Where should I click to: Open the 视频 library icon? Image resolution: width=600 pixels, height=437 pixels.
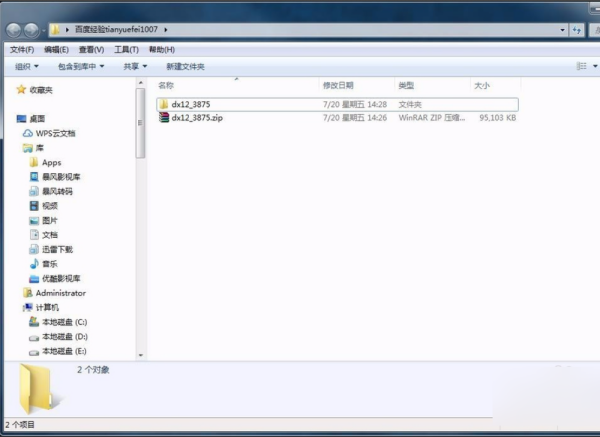pos(34,206)
